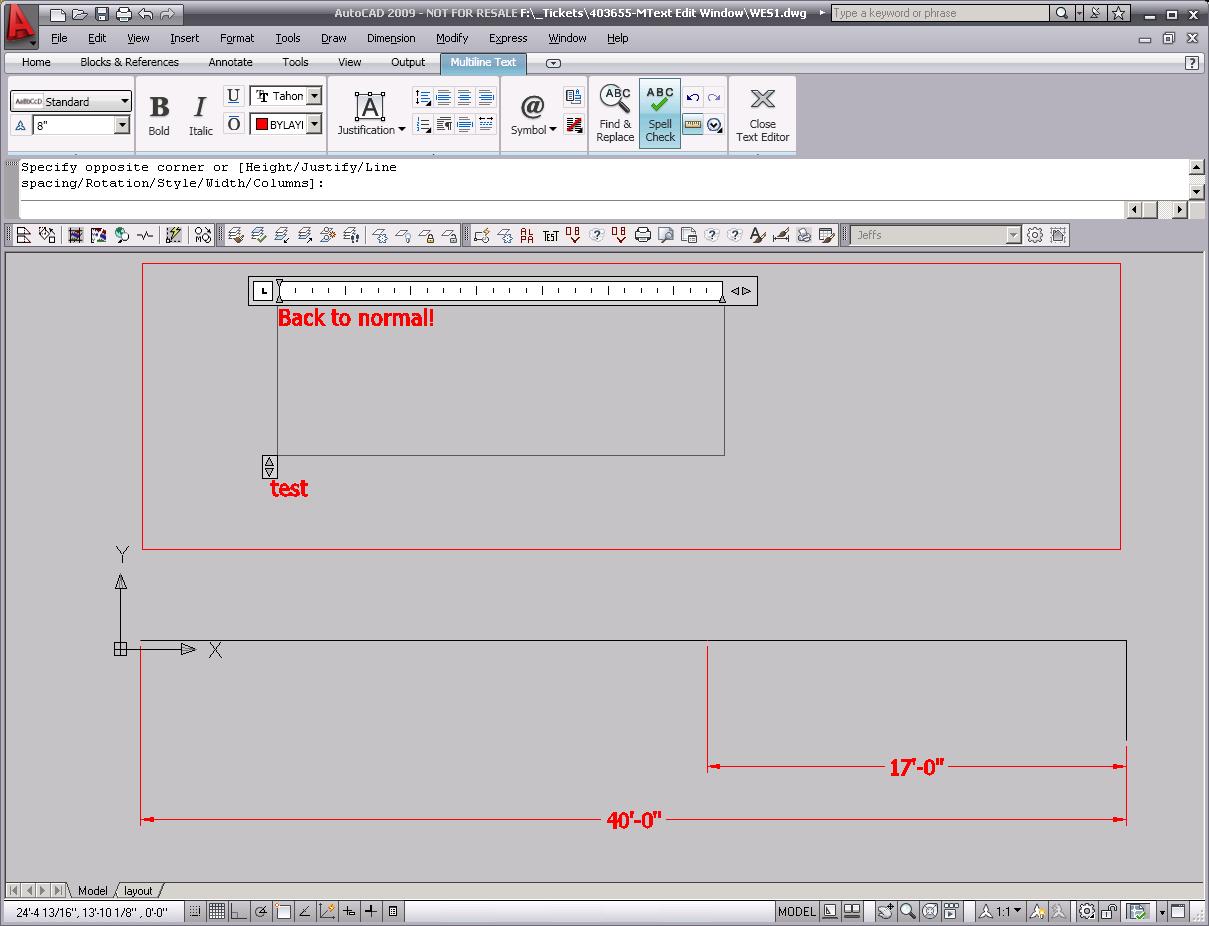Open the ribbon Help question mark

tap(1191, 62)
